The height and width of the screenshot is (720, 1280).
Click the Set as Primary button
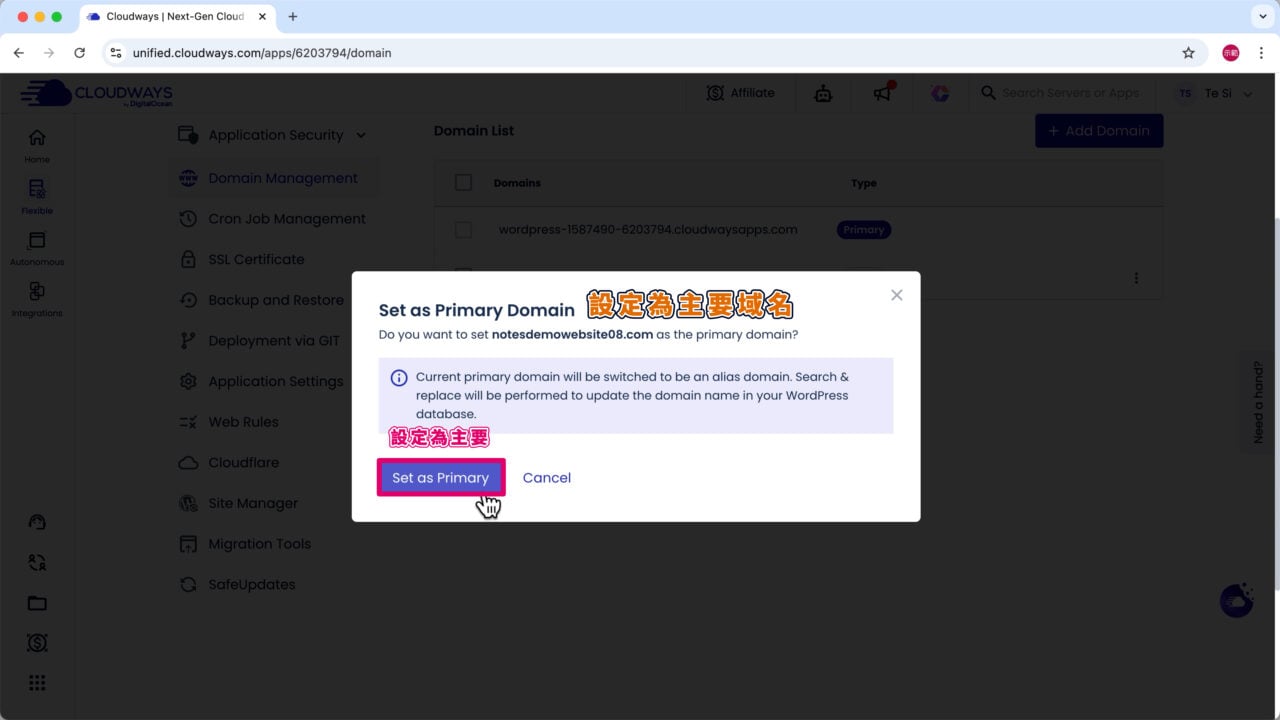click(x=440, y=478)
